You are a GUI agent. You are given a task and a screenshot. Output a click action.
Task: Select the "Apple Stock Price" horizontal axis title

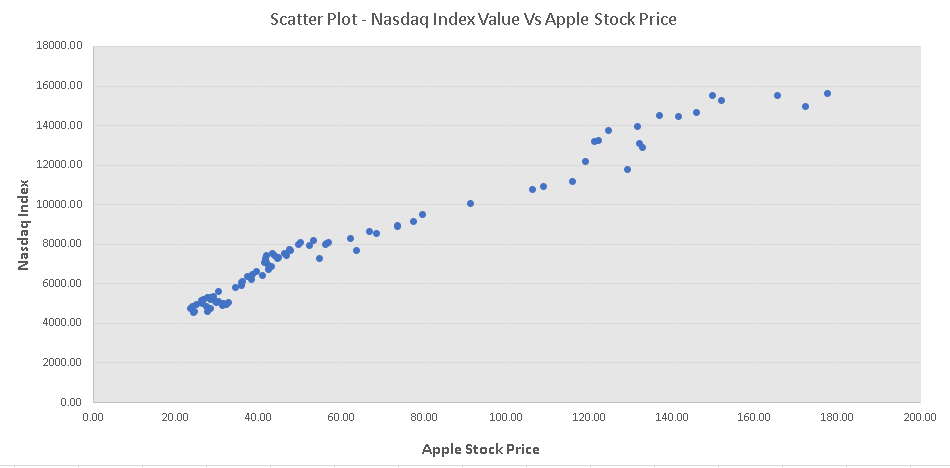[481, 449]
